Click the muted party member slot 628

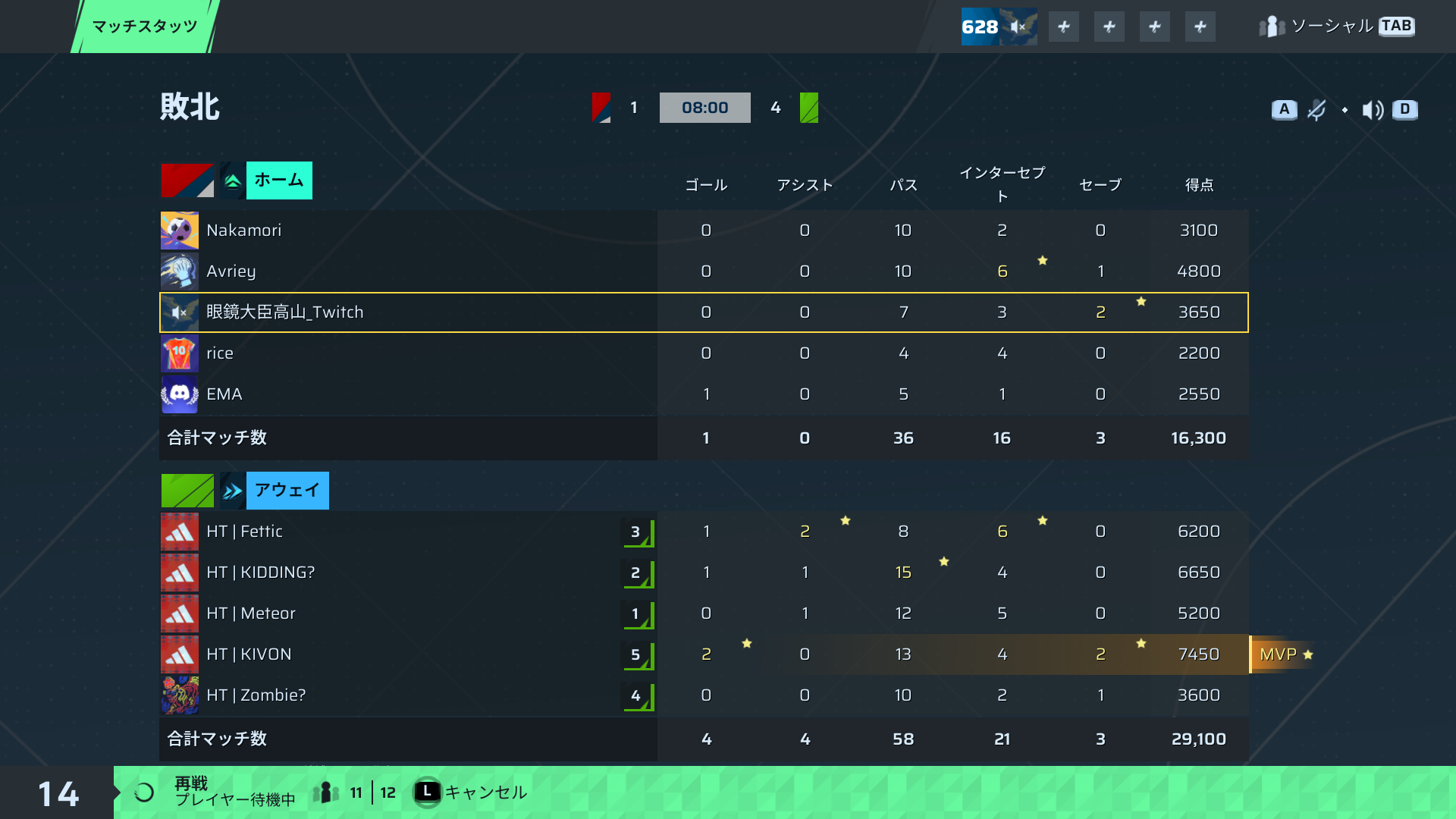pyautogui.click(x=999, y=27)
